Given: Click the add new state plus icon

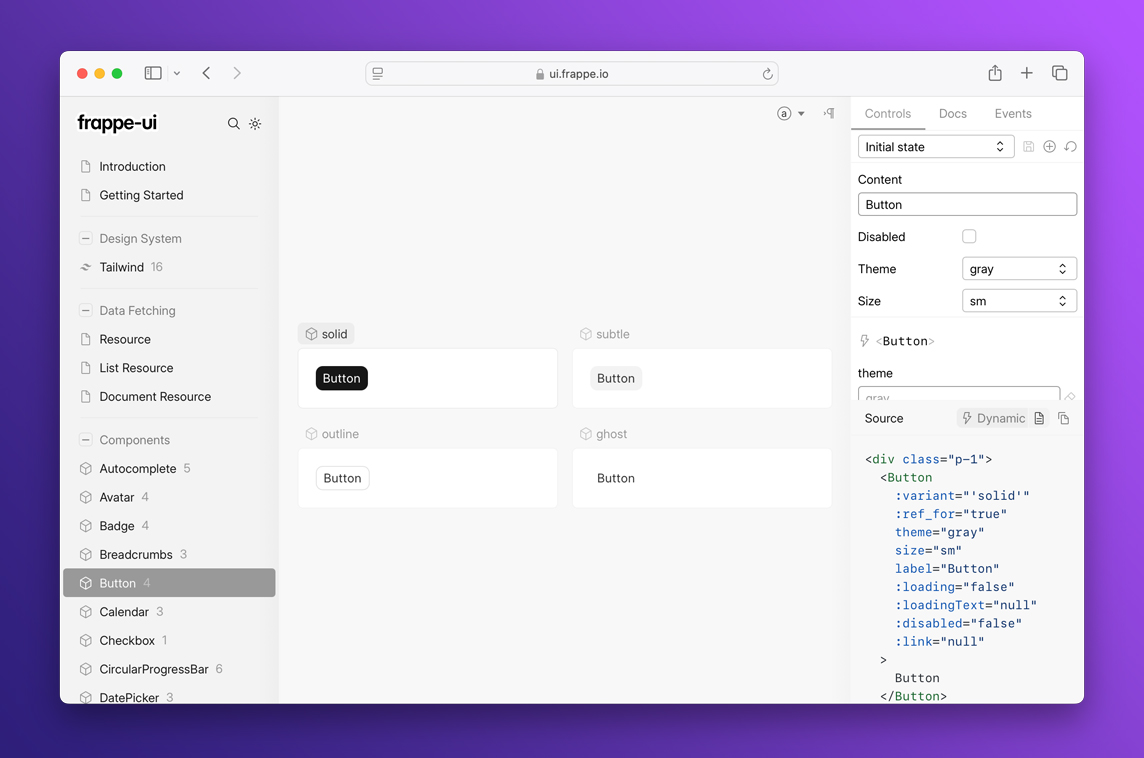Looking at the screenshot, I should tap(1049, 147).
